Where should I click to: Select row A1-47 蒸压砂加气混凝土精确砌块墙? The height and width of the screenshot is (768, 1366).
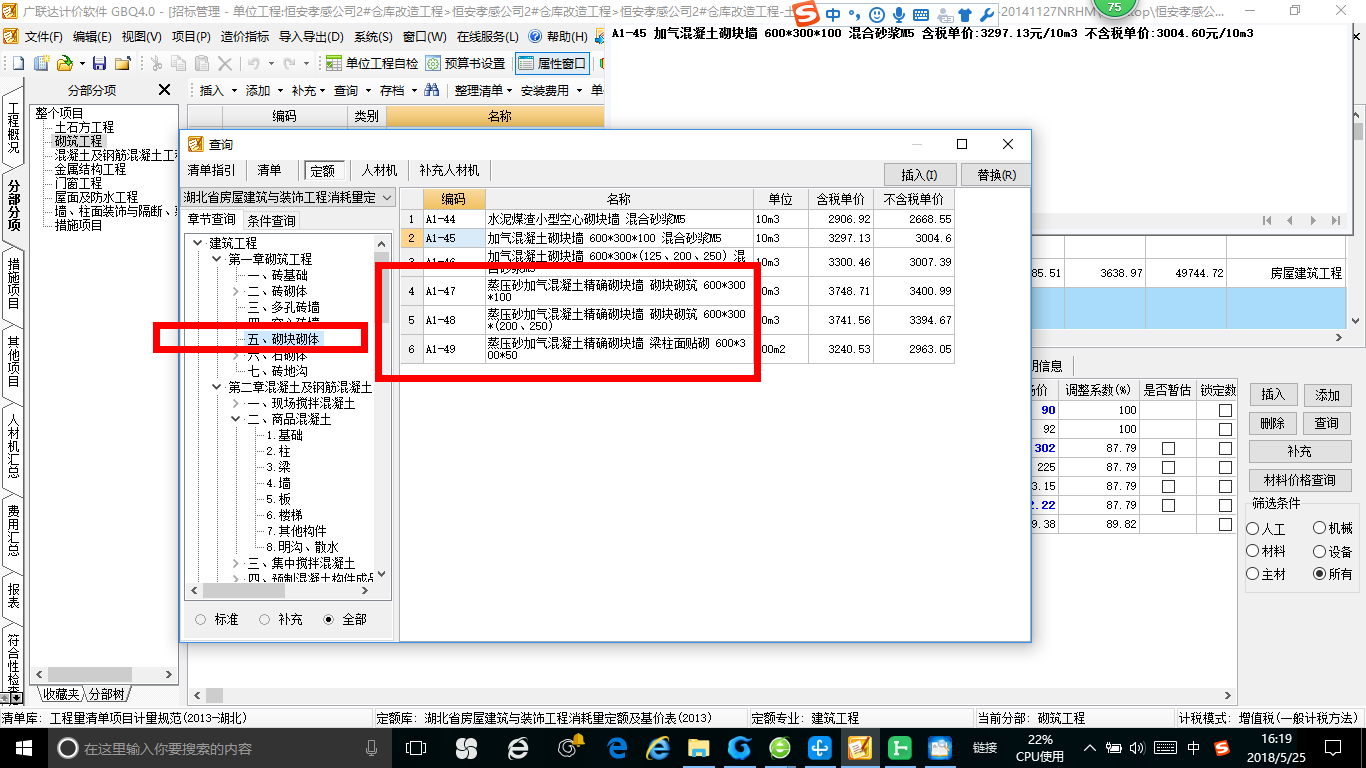(x=677, y=292)
